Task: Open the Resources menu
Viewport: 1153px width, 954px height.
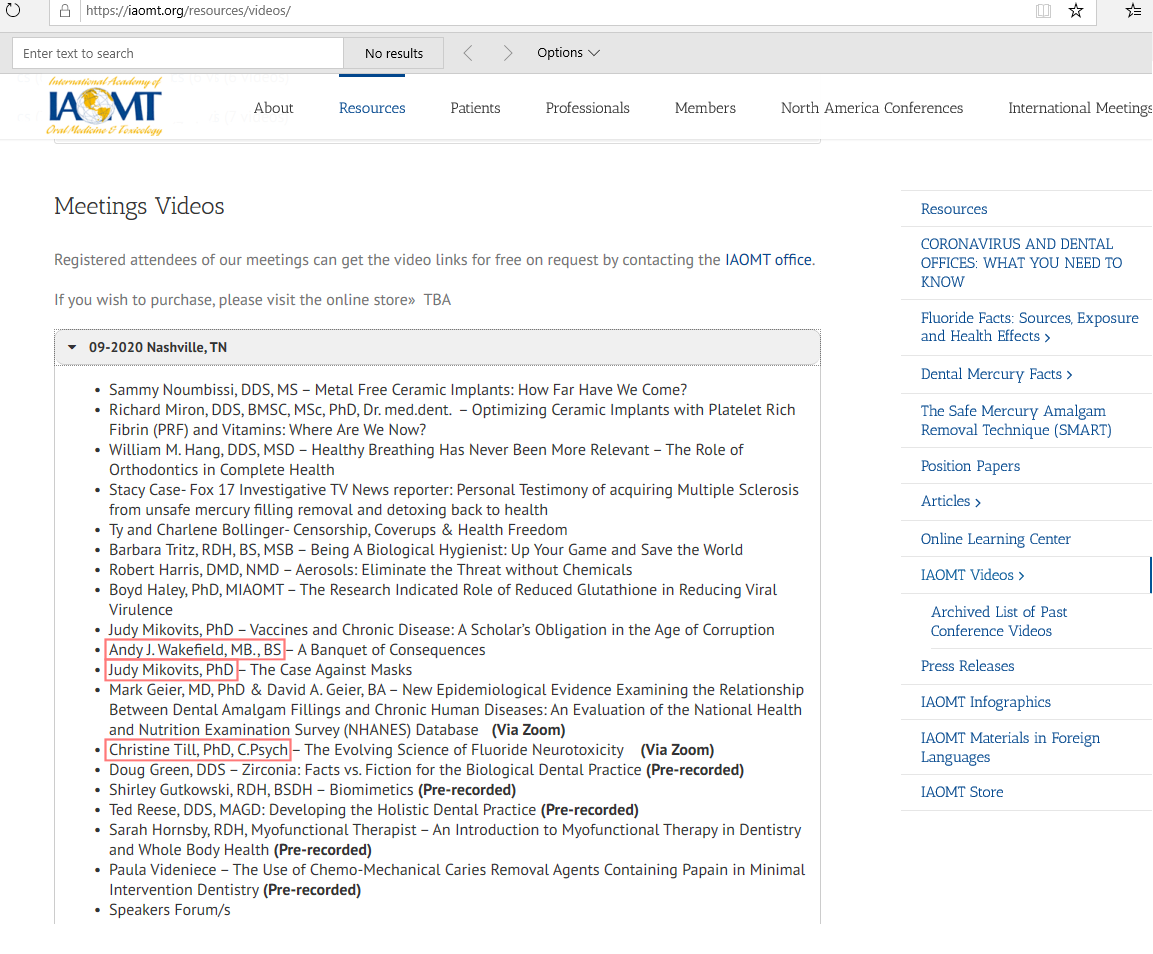Action: (372, 108)
